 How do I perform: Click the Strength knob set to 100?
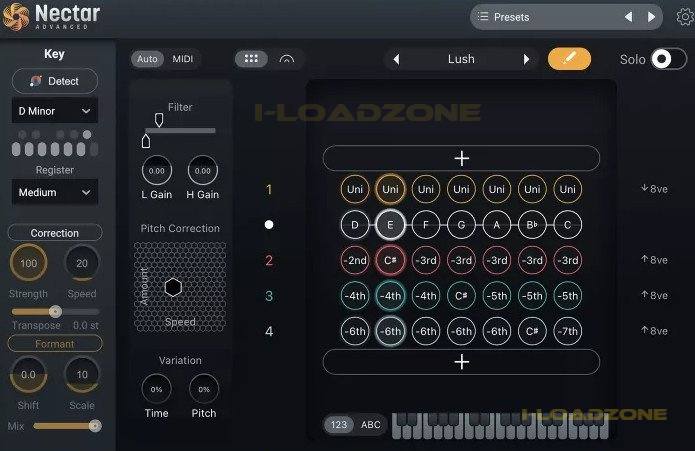pyautogui.click(x=28, y=263)
